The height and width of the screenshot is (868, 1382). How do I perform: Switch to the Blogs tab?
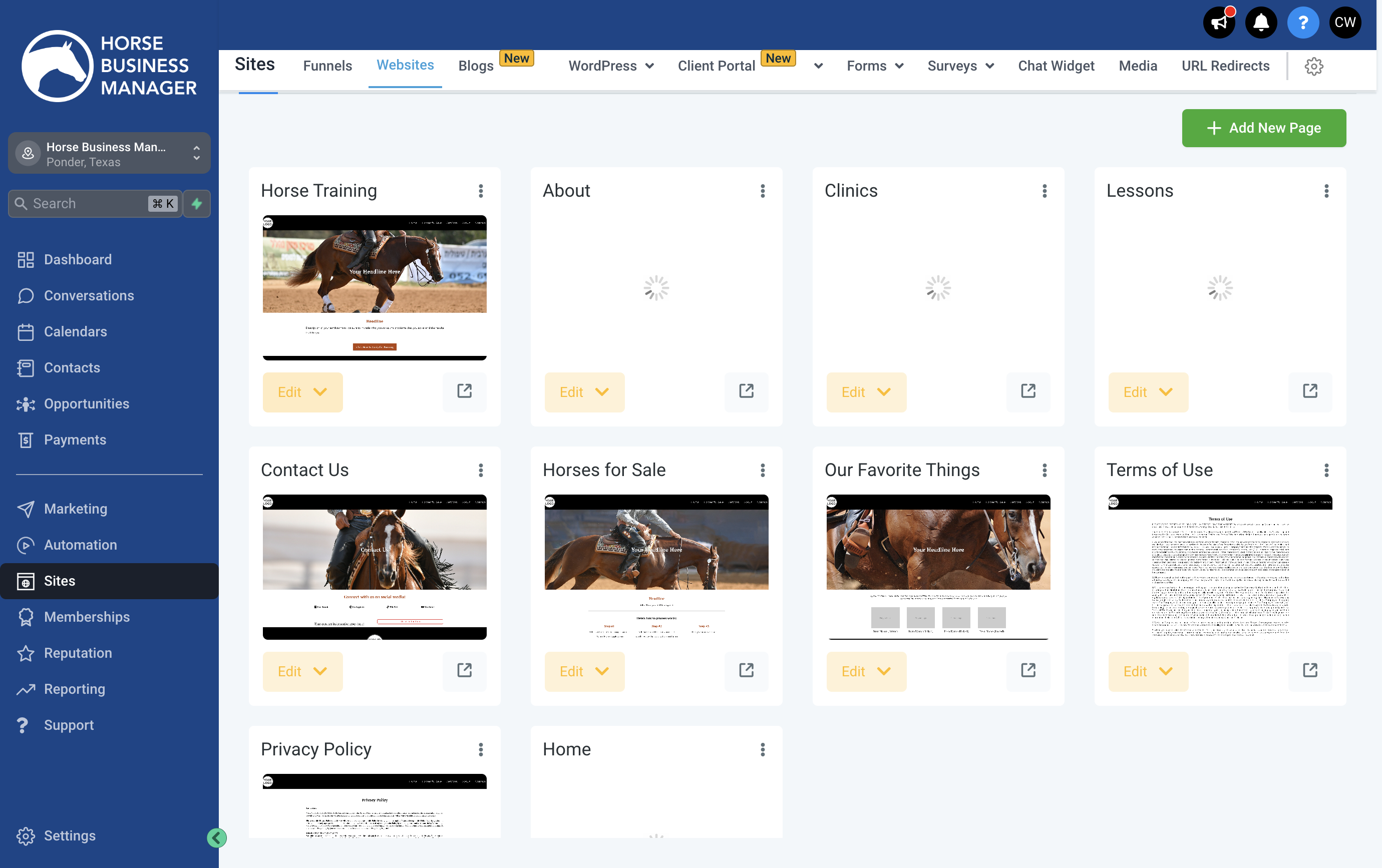click(x=475, y=66)
